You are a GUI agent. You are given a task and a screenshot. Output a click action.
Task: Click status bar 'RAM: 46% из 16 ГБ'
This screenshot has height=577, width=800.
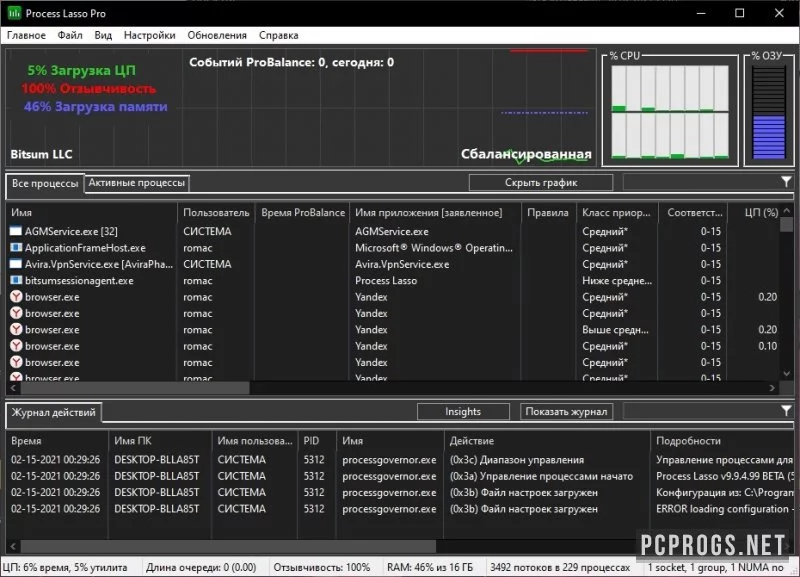point(430,567)
